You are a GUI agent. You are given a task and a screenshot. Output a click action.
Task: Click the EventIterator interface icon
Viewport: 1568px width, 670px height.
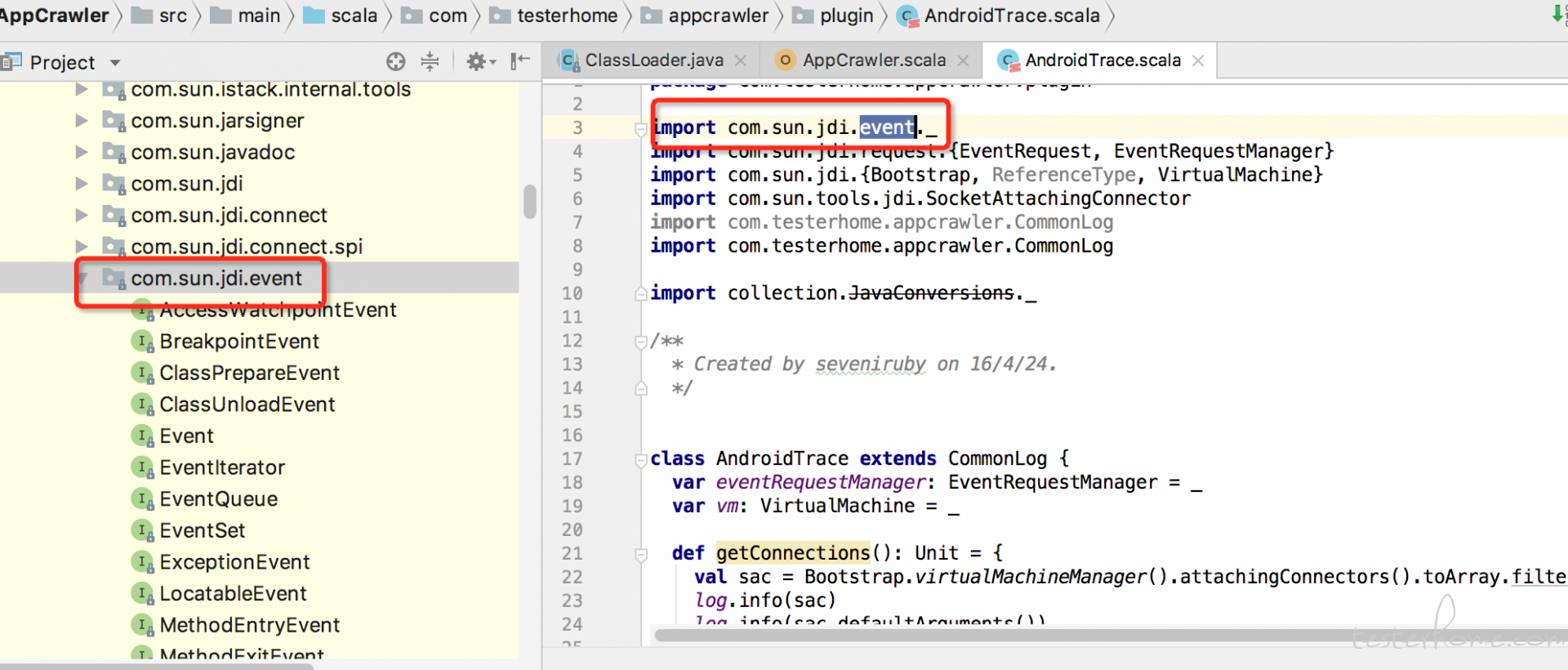(143, 467)
